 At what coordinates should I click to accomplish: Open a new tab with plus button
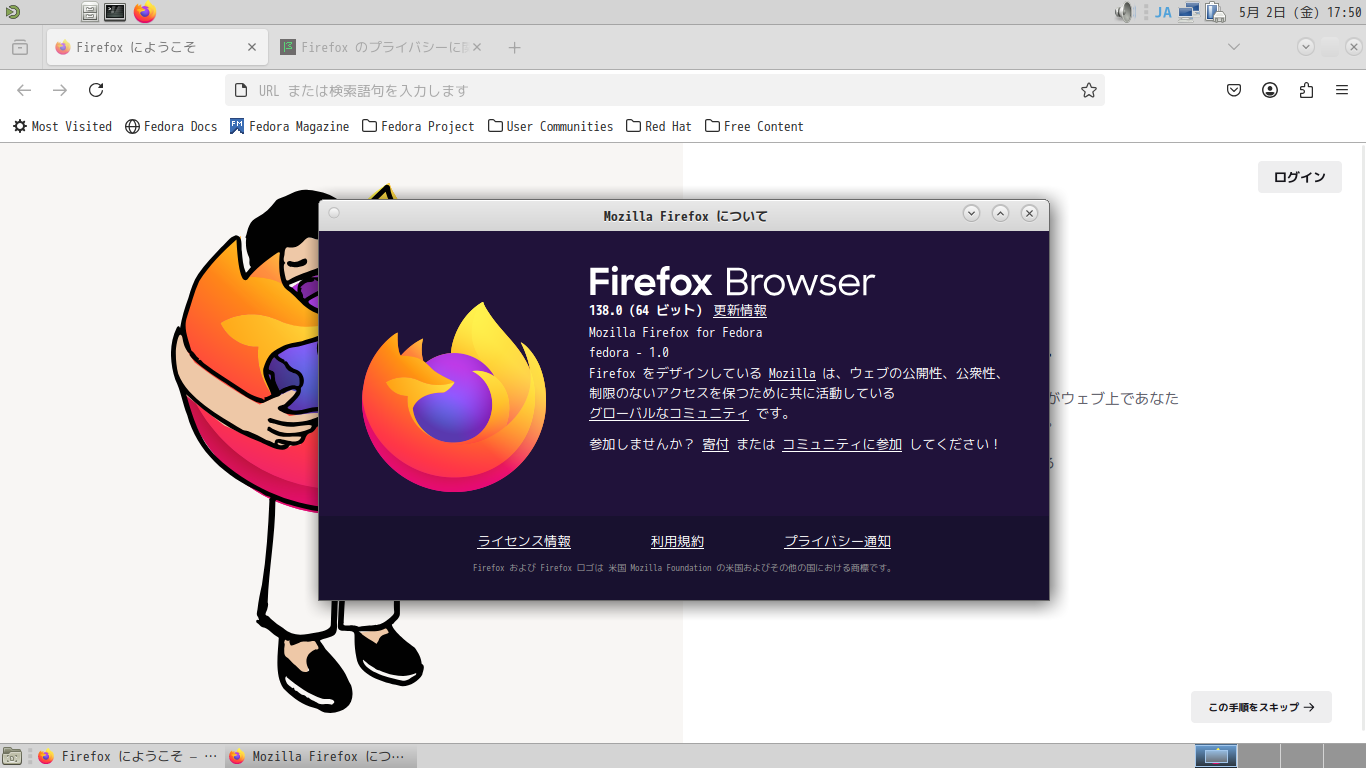click(514, 47)
